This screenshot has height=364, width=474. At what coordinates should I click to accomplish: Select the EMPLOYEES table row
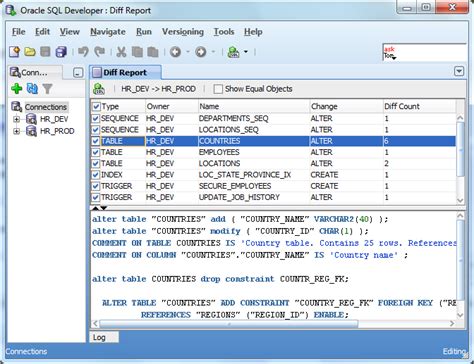[x=273, y=152]
